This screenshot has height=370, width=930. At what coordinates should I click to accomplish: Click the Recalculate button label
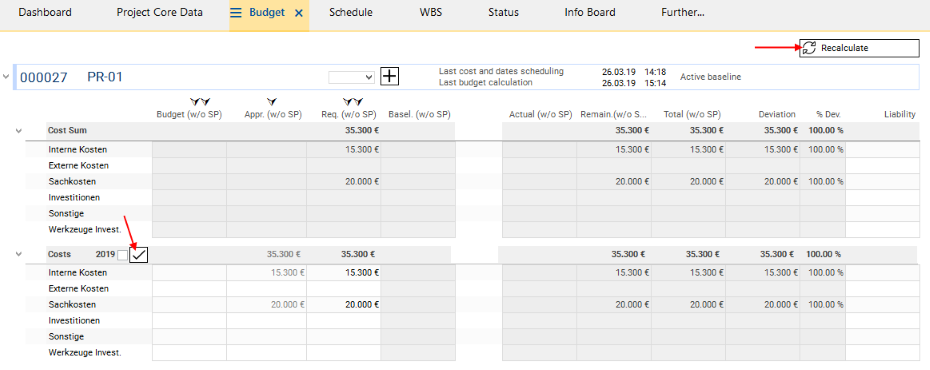845,48
